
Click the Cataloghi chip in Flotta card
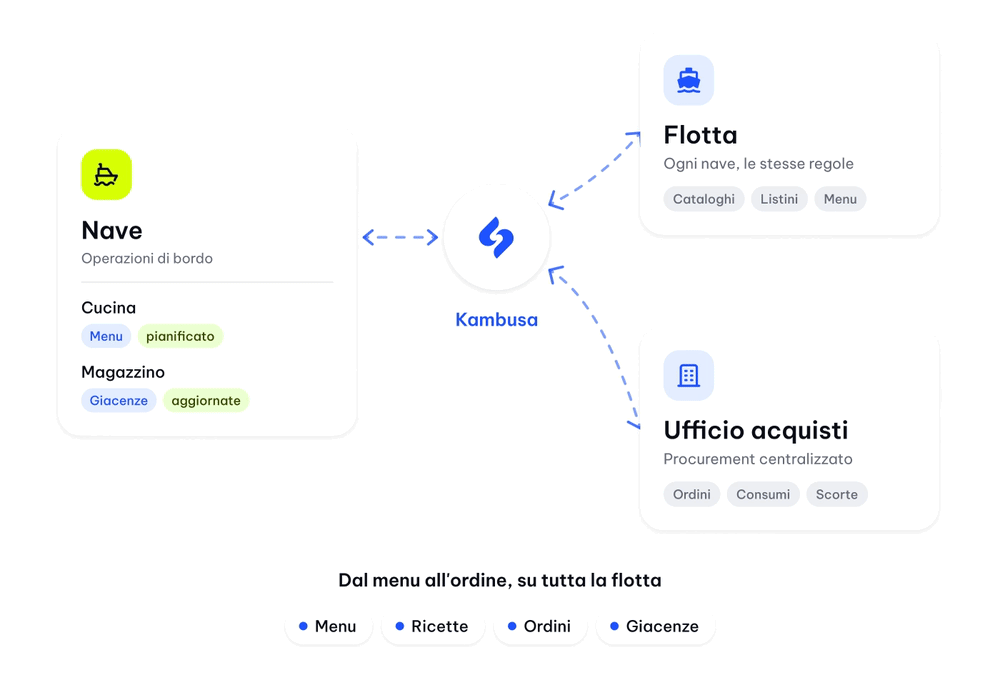click(703, 199)
